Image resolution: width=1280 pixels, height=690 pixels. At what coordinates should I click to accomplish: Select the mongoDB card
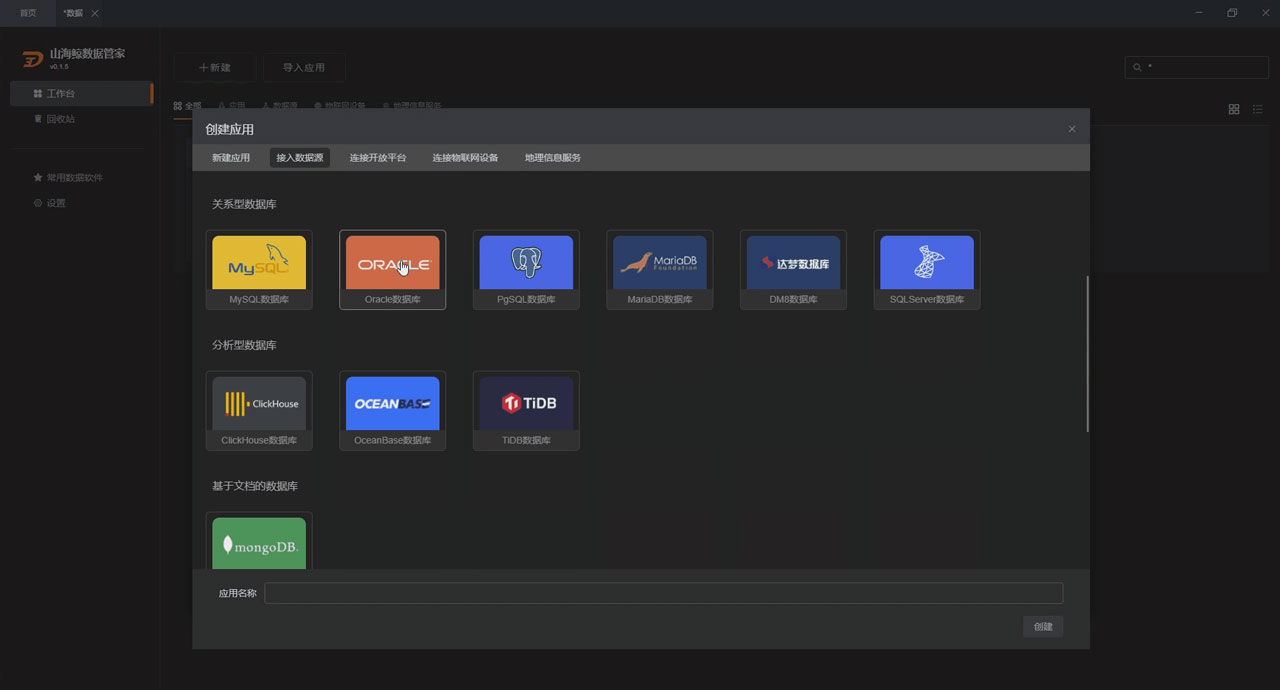click(259, 541)
